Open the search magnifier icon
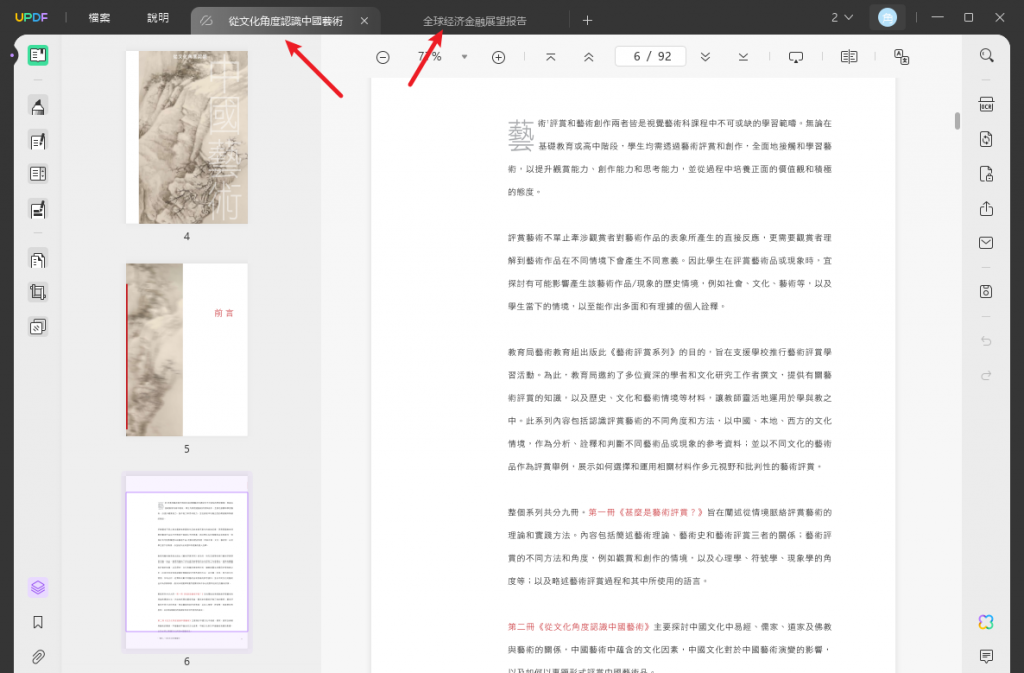This screenshot has width=1024, height=673. coord(986,55)
